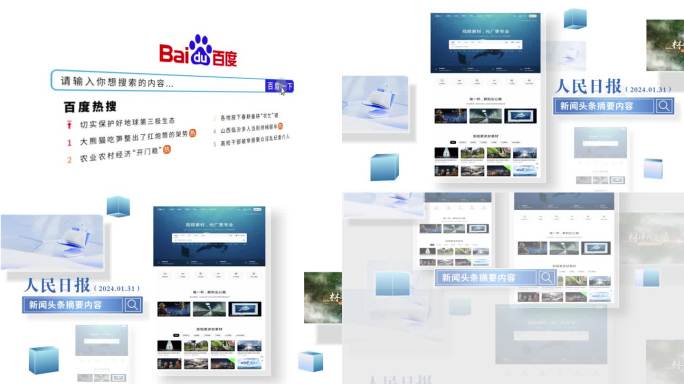Open hot search 大熊猫吃笋整出了扛炮筒的架势
684x384 pixels.
click(x=134, y=138)
